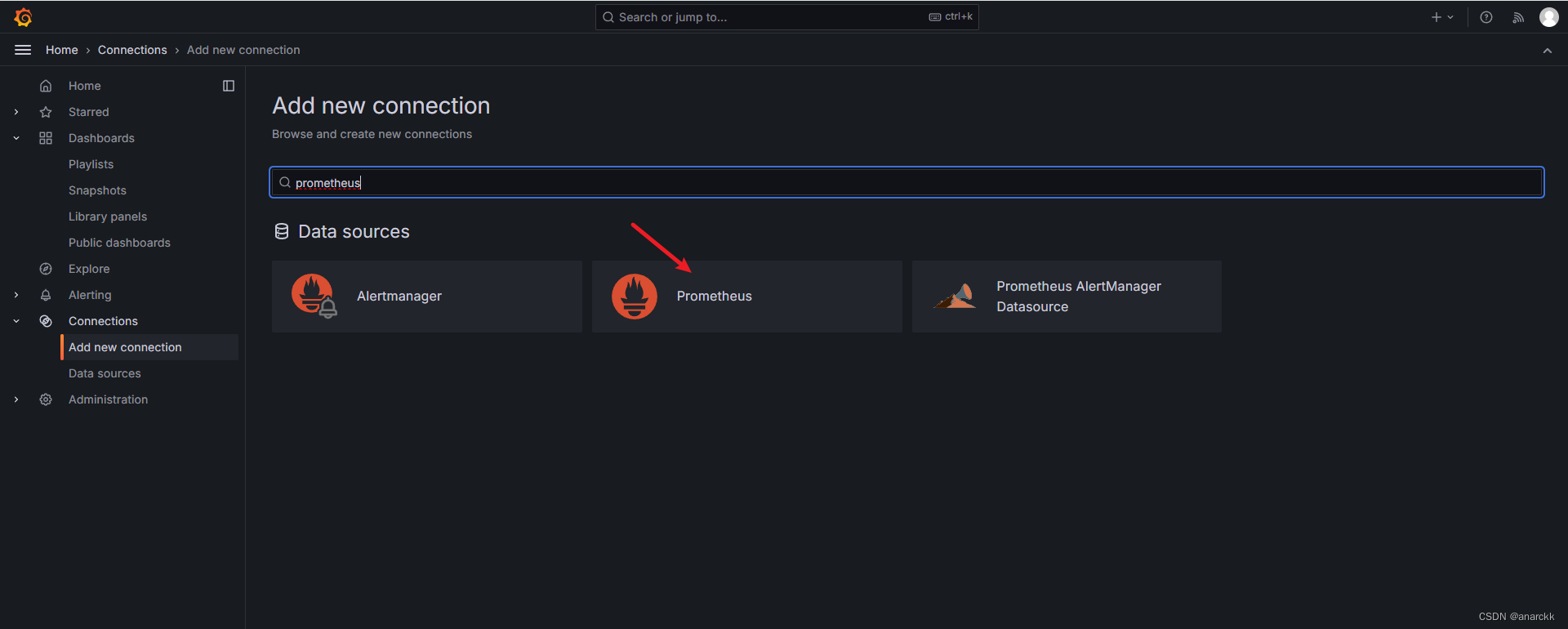Dock or undock the sidebar menu
The image size is (1568, 629).
pyautogui.click(x=229, y=86)
